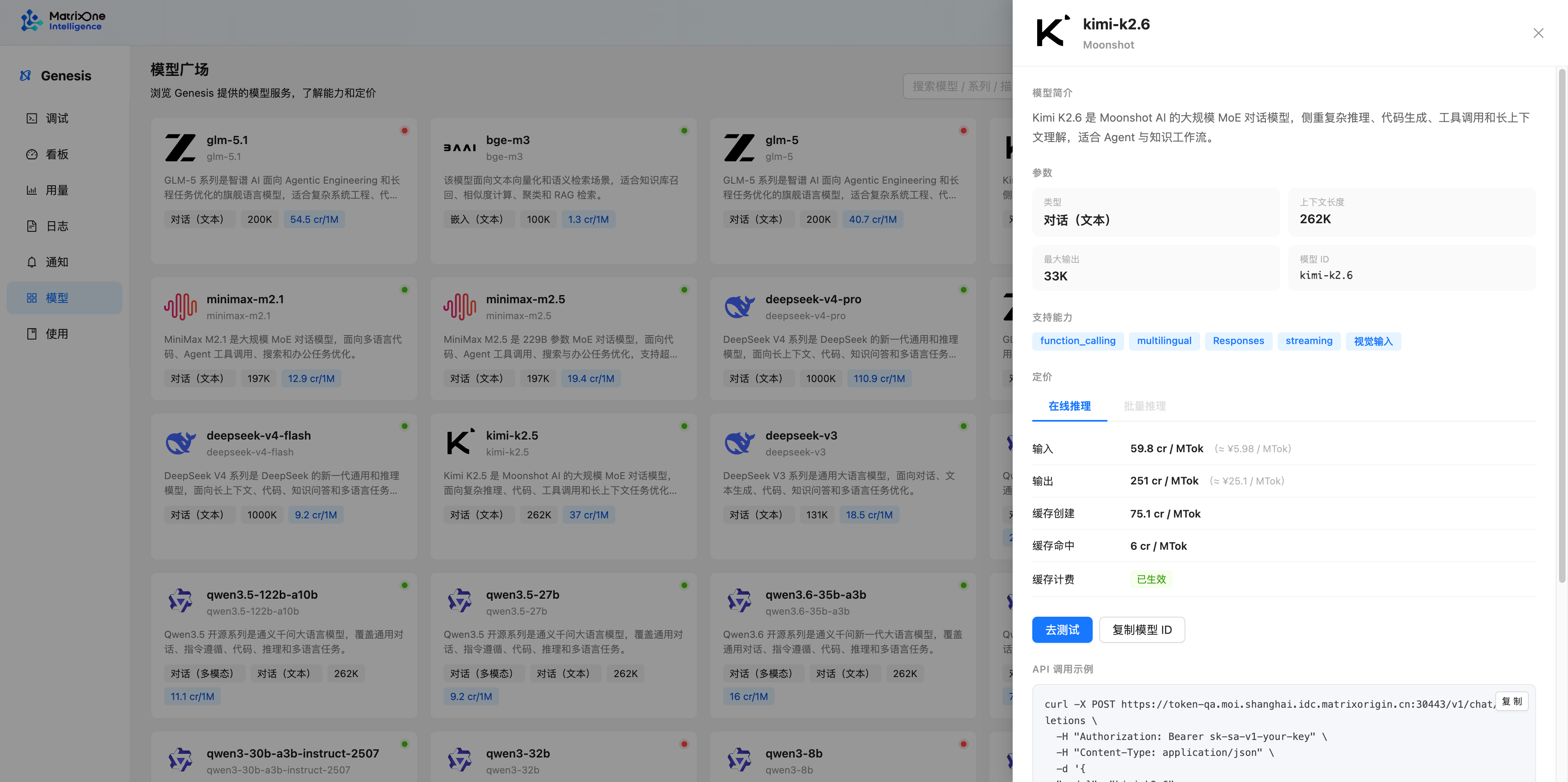Open the 日志 log document icon
This screenshot has height=782, width=1568.
coord(32,226)
